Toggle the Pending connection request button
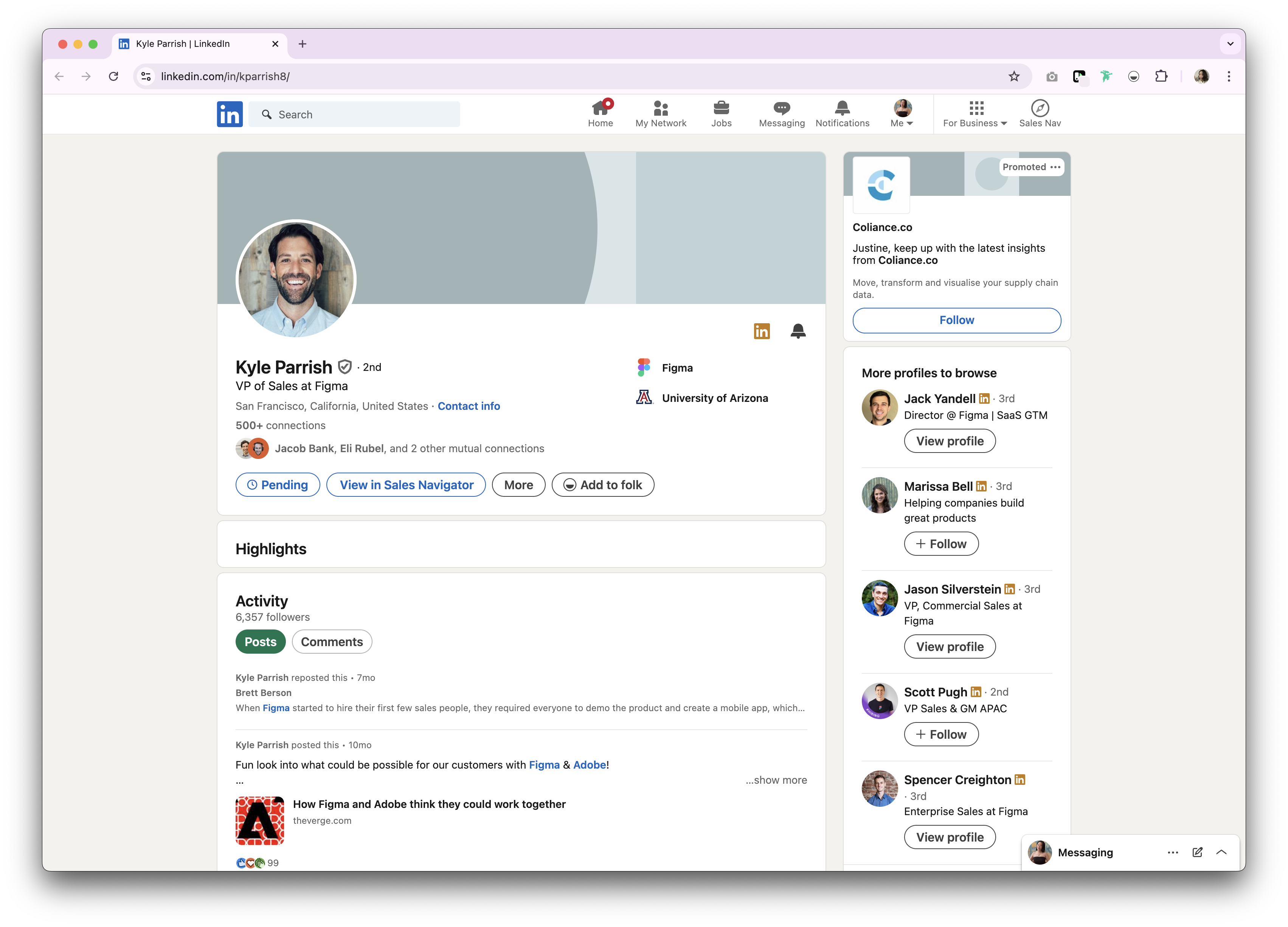The width and height of the screenshot is (1288, 927). click(278, 485)
